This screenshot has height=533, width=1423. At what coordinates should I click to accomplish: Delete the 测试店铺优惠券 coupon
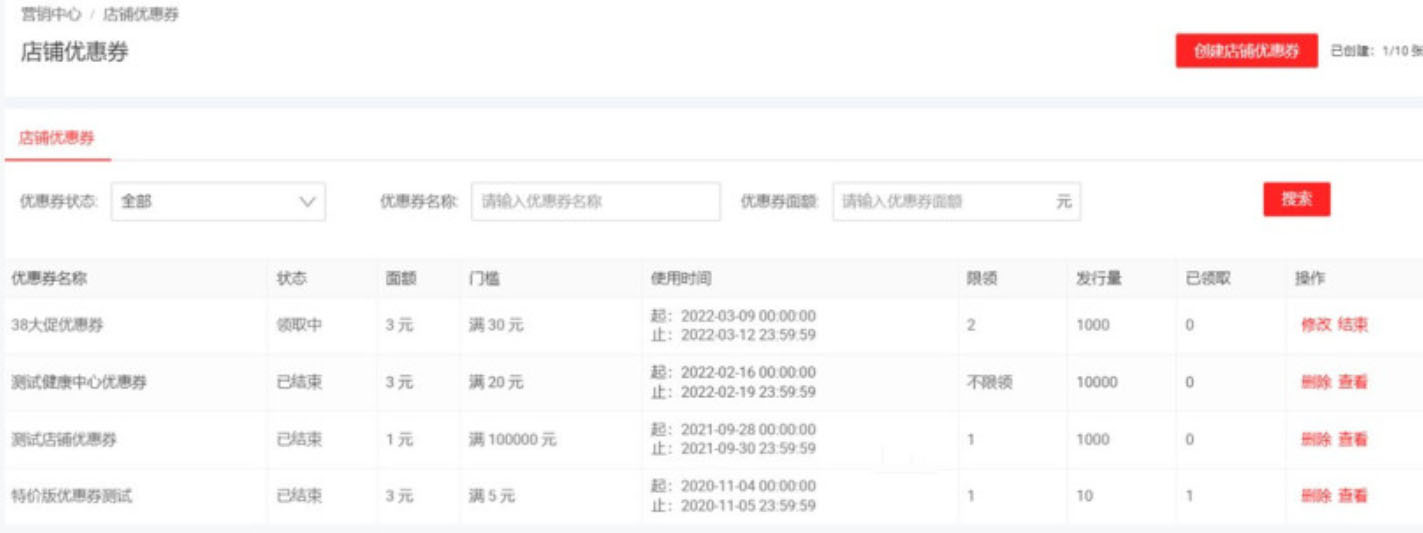pos(1315,439)
